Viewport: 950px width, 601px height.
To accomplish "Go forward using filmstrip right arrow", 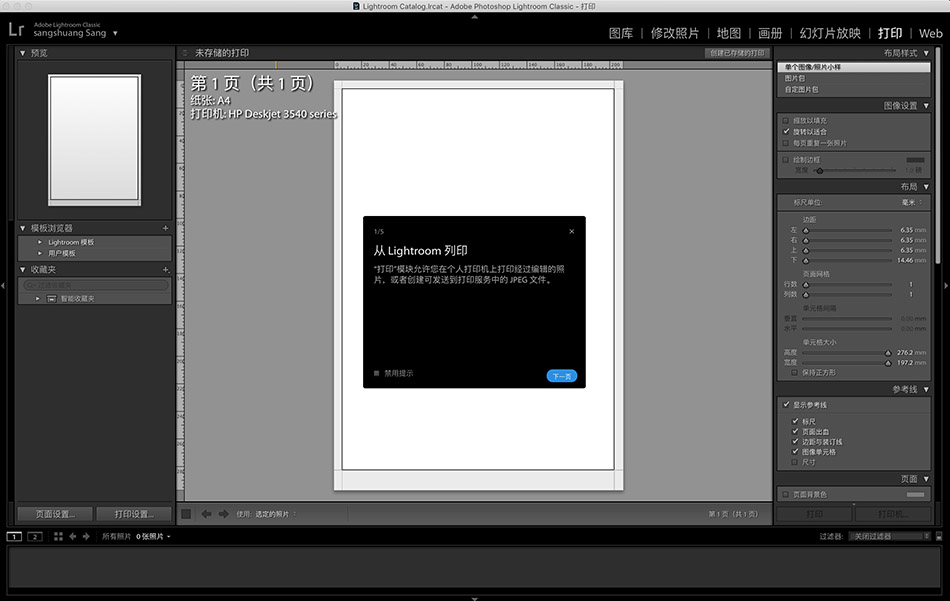I will tap(86, 536).
